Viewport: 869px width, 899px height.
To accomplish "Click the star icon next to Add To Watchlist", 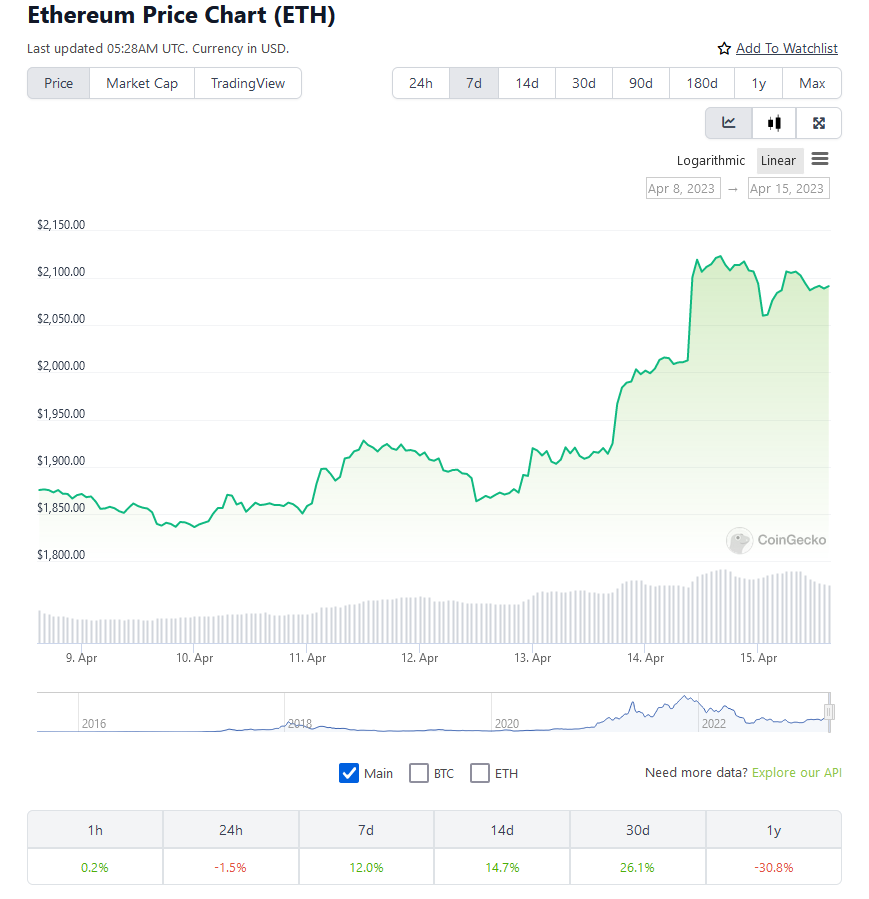I will [x=723, y=48].
